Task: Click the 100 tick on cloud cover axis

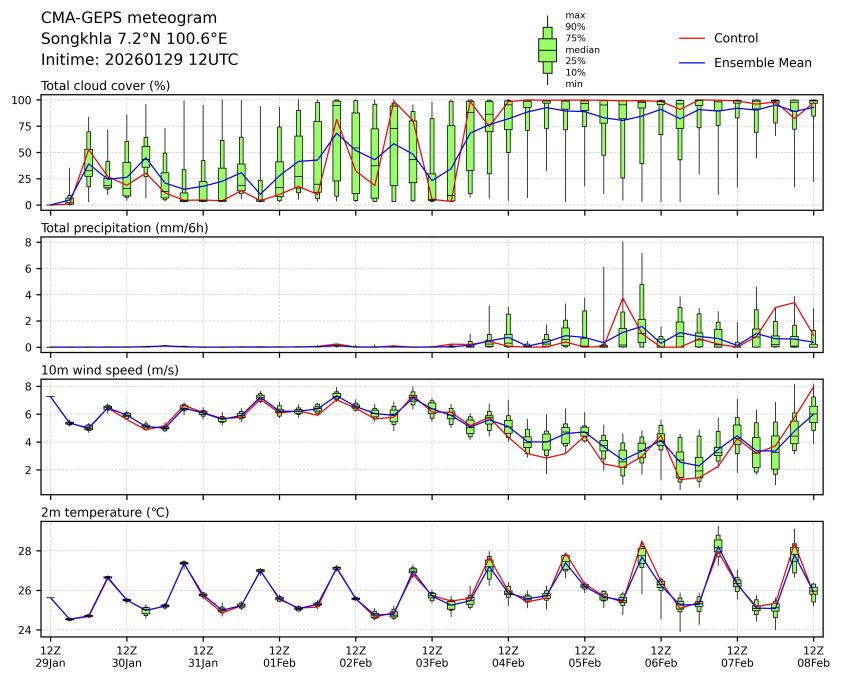Action: pyautogui.click(x=25, y=100)
